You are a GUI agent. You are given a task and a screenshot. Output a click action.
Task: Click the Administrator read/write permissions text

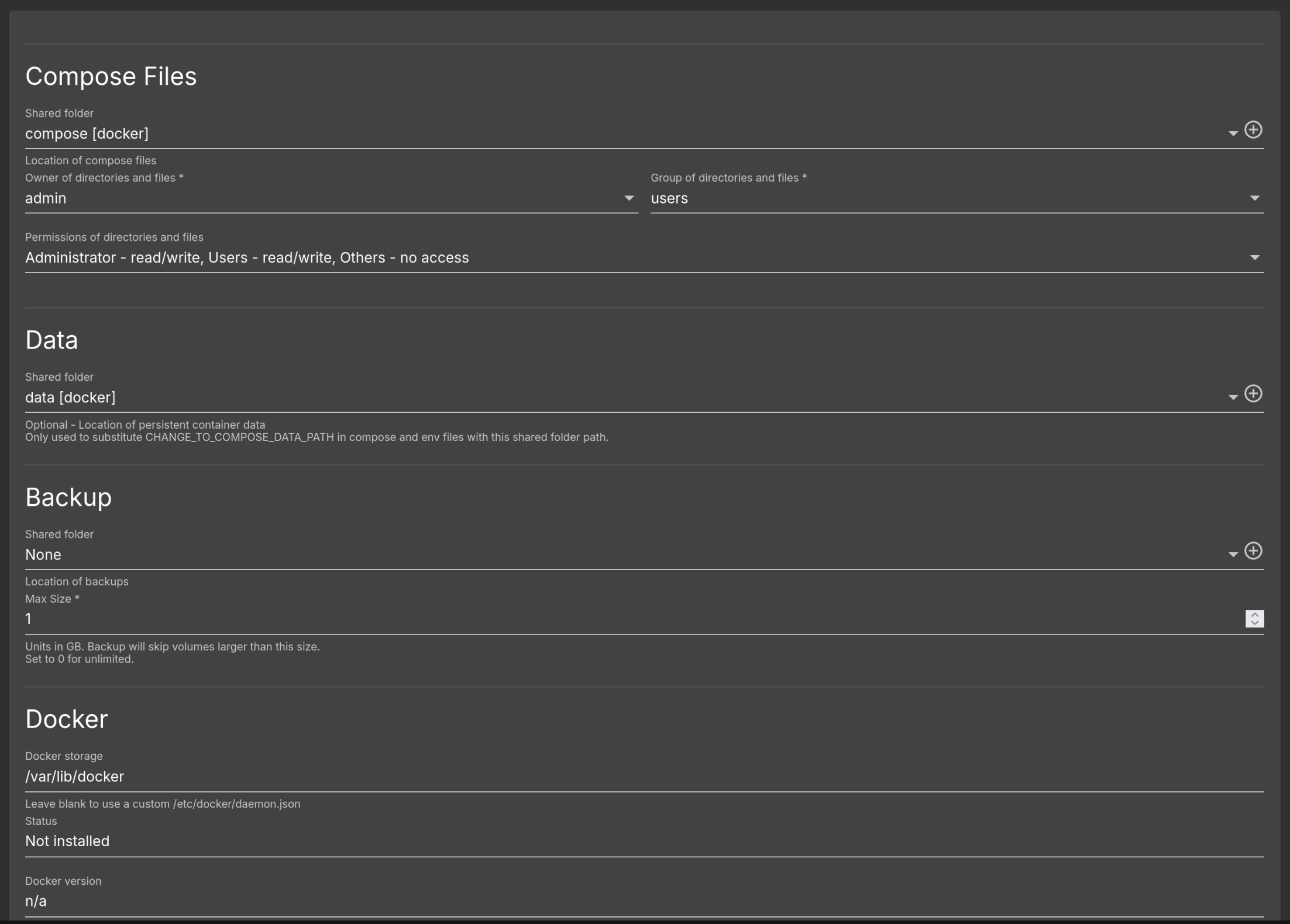tap(247, 258)
